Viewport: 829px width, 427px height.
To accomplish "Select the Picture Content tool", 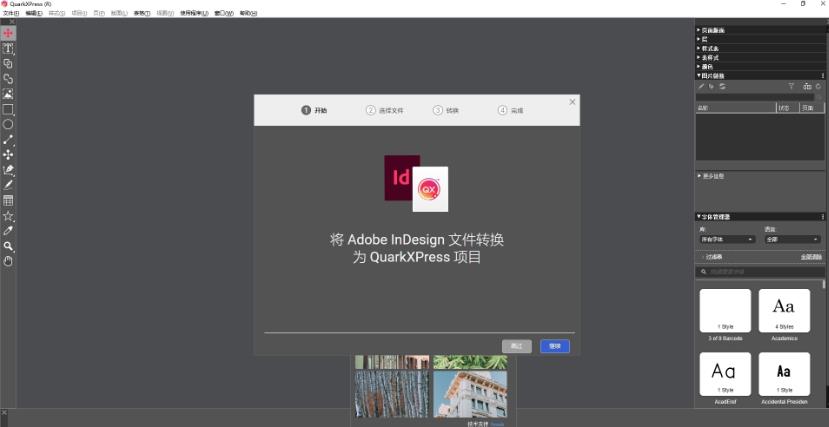I will tap(8, 94).
